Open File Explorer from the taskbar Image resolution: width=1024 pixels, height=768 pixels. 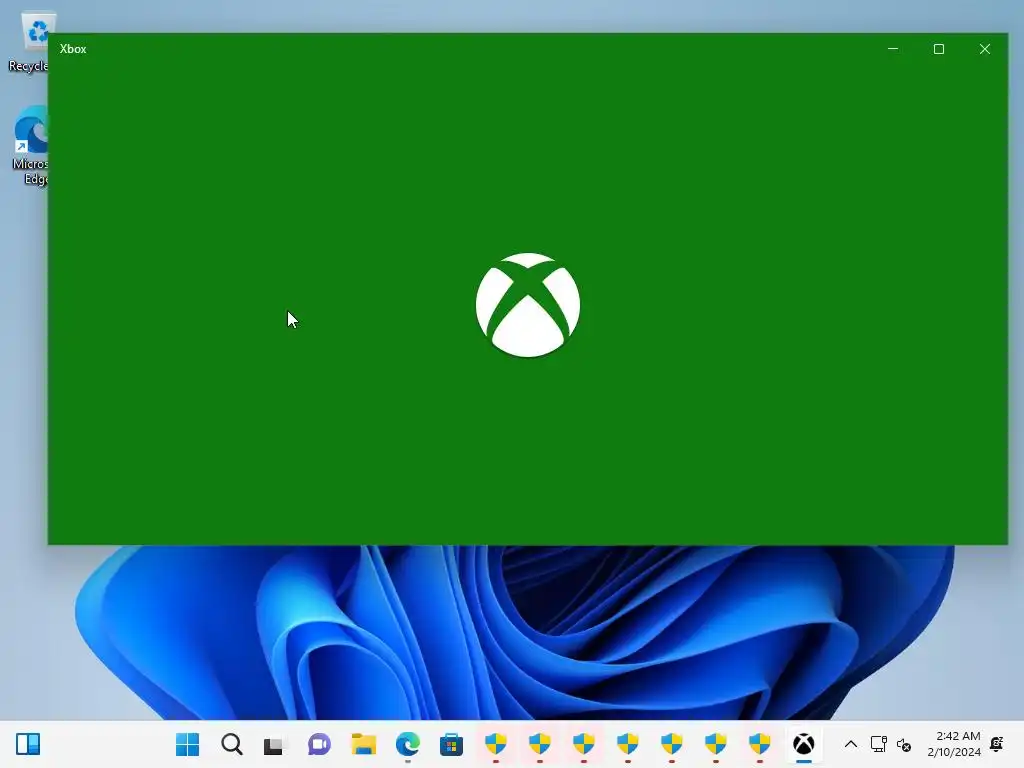pos(364,744)
